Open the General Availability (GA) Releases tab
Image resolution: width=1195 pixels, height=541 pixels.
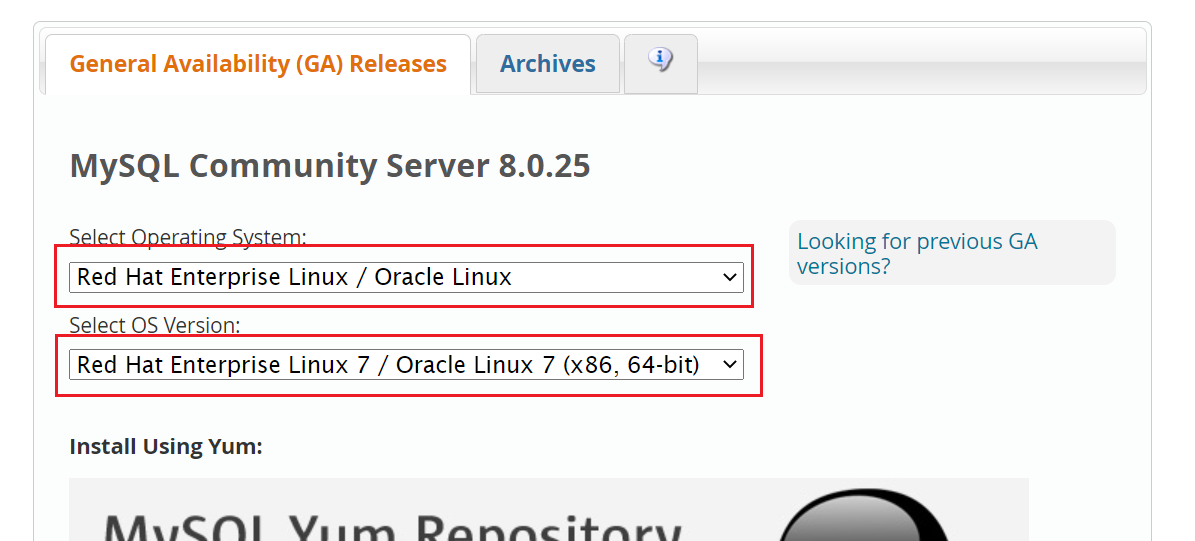(258, 64)
